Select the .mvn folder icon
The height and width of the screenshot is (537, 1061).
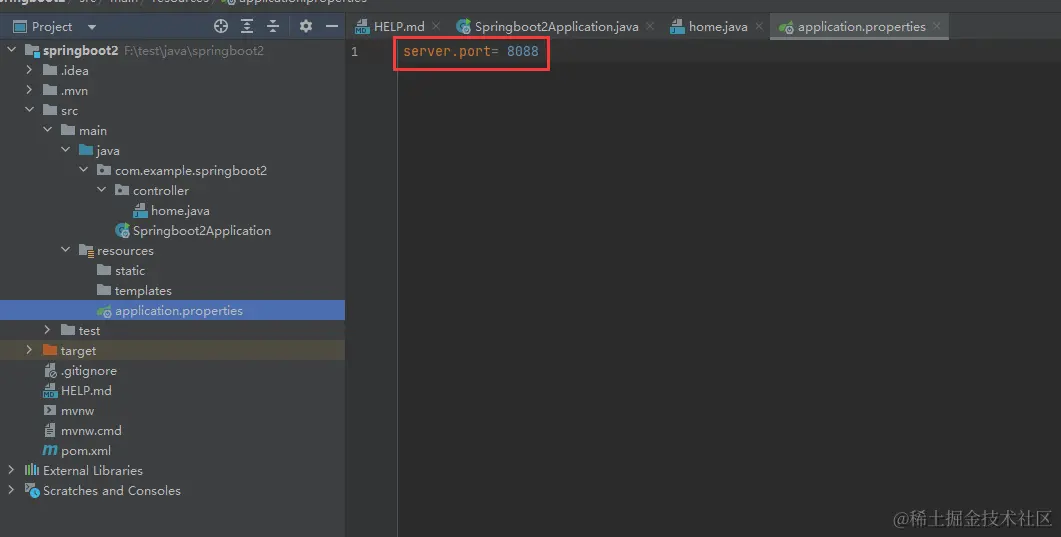(x=49, y=90)
